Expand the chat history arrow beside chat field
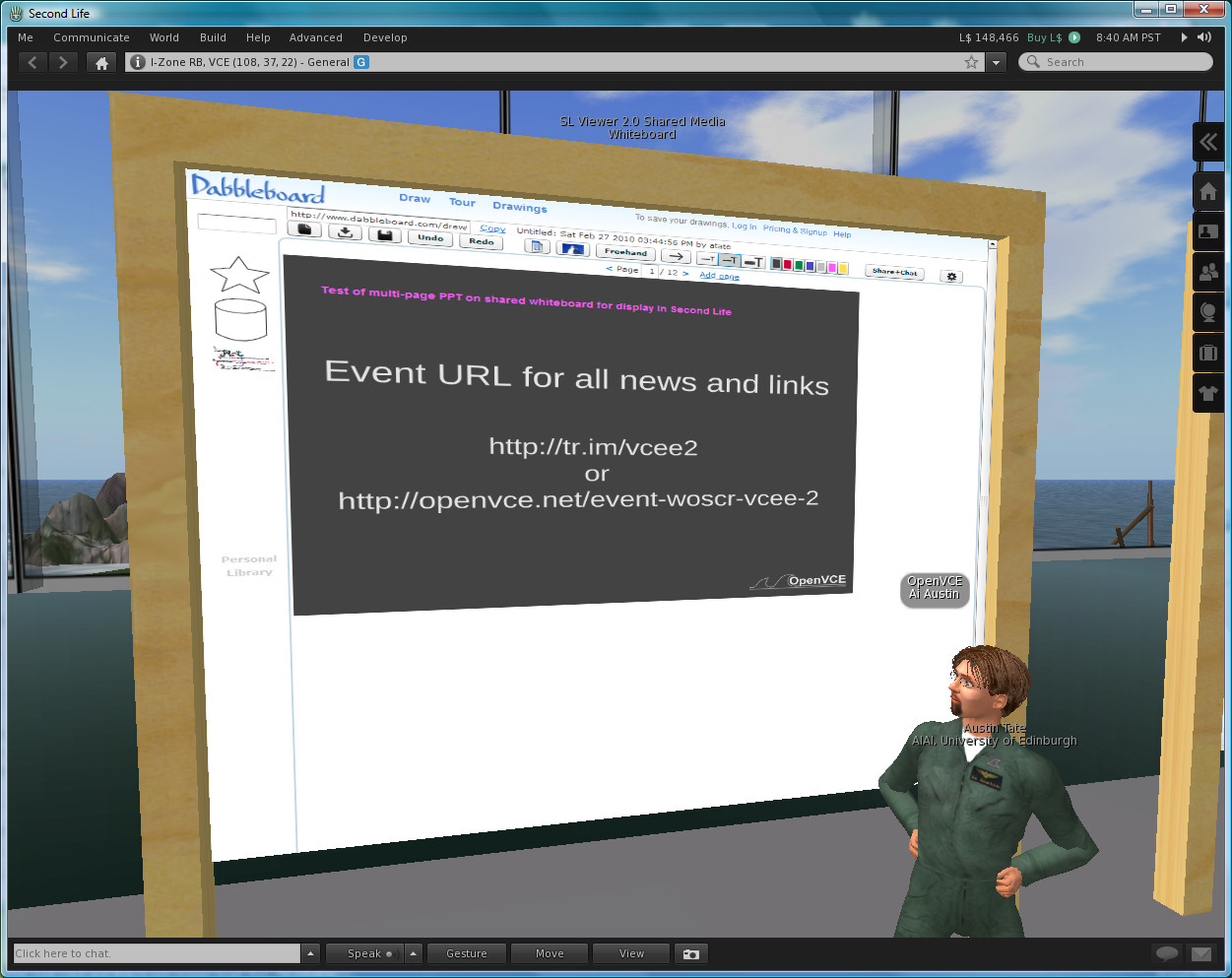 [311, 953]
